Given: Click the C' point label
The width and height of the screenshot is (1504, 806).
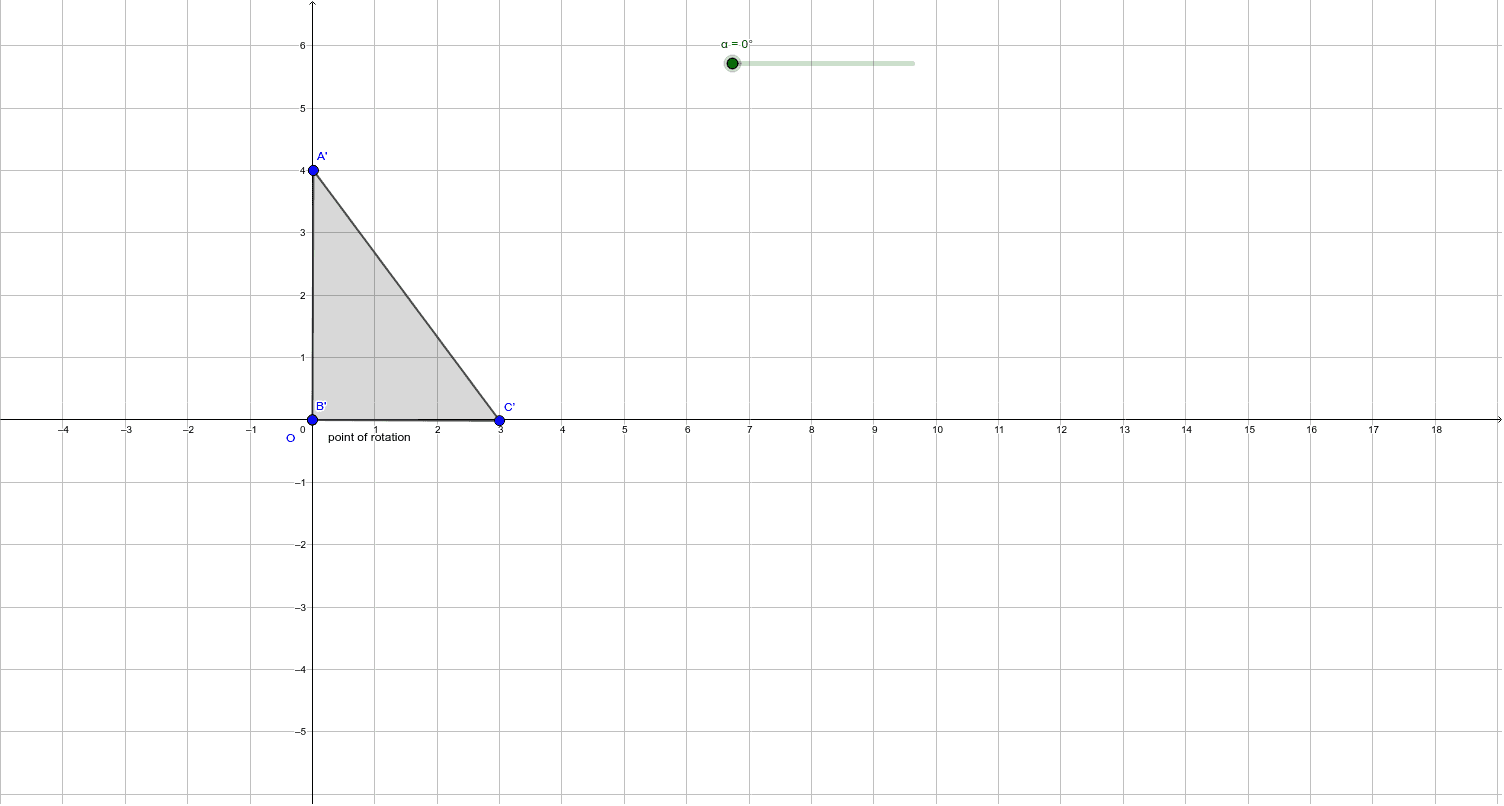Looking at the screenshot, I should click(x=509, y=407).
